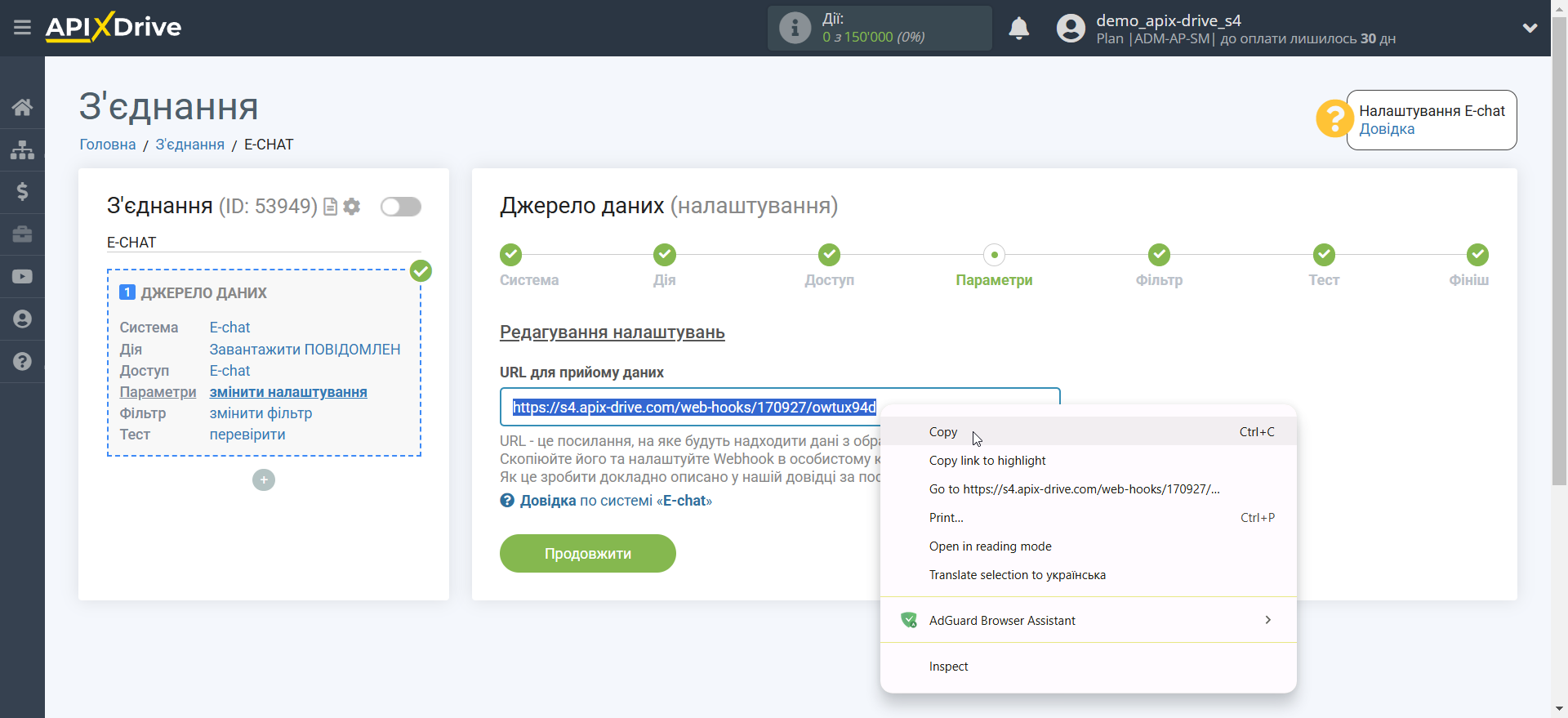This screenshot has height=718, width=1568.
Task: Open notifications bell
Action: coord(1018,29)
